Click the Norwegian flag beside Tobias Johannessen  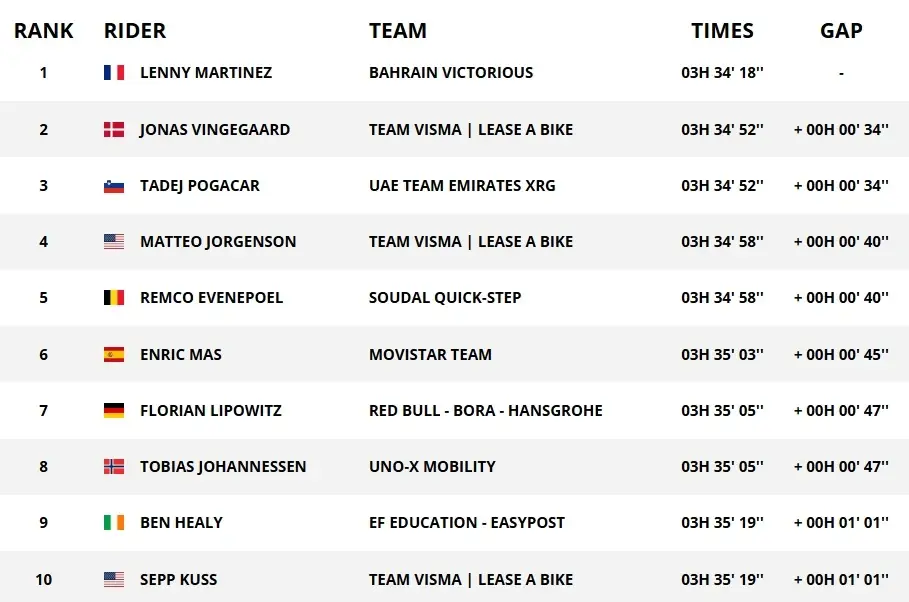coord(113,467)
